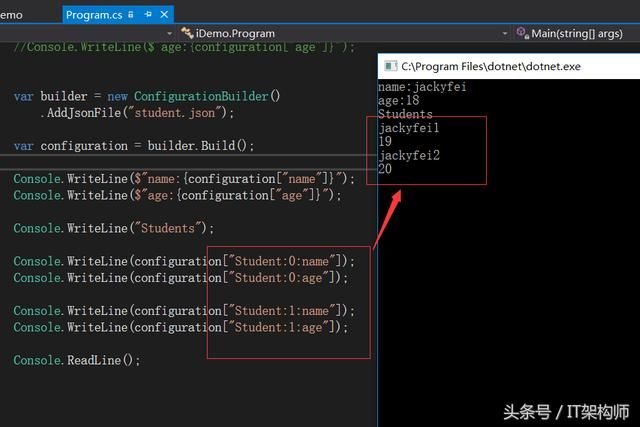Click the dotnet.exe console title bar
640x427 pixels.
(509, 66)
